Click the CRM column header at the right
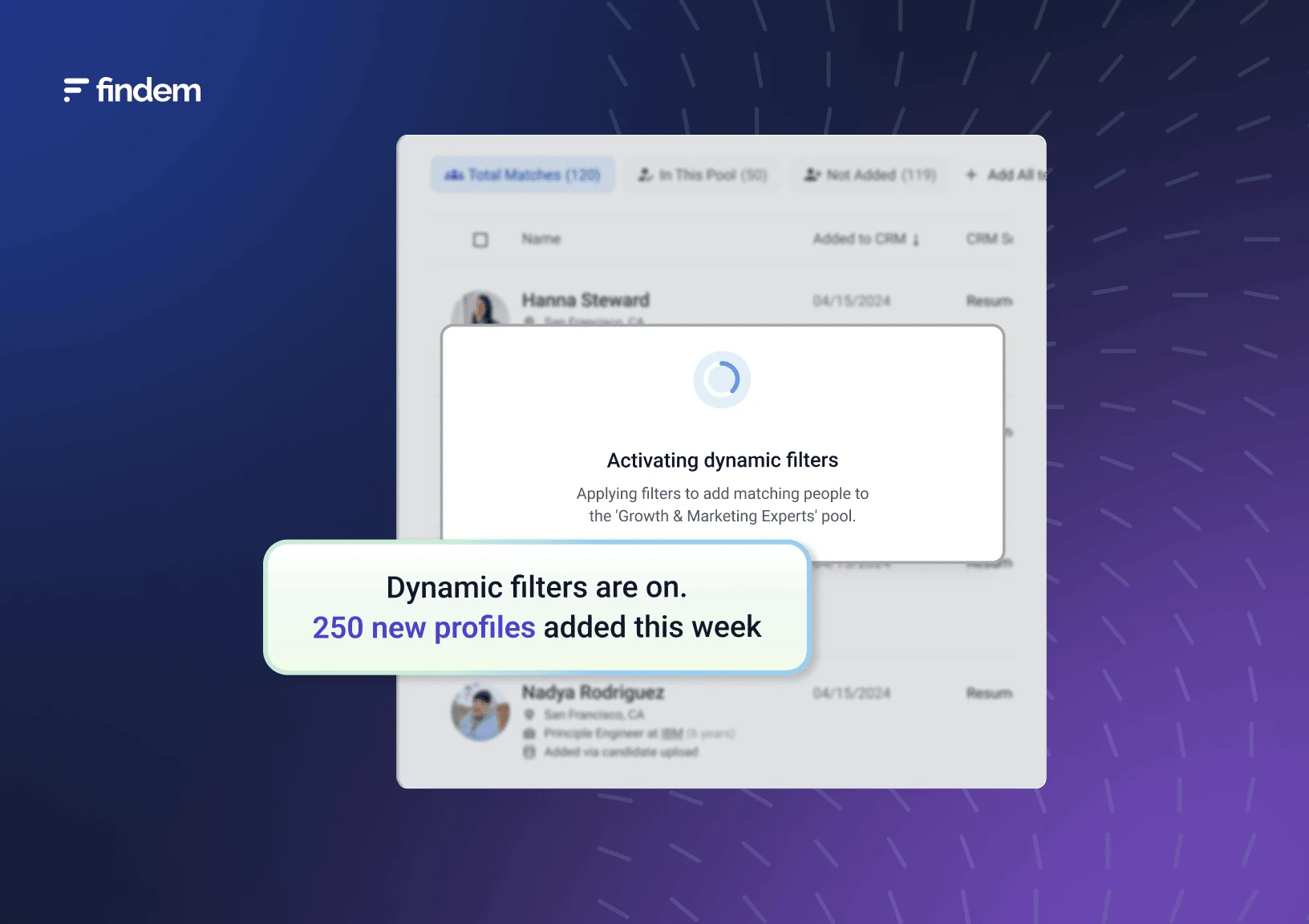The width and height of the screenshot is (1309, 924). 990,239
